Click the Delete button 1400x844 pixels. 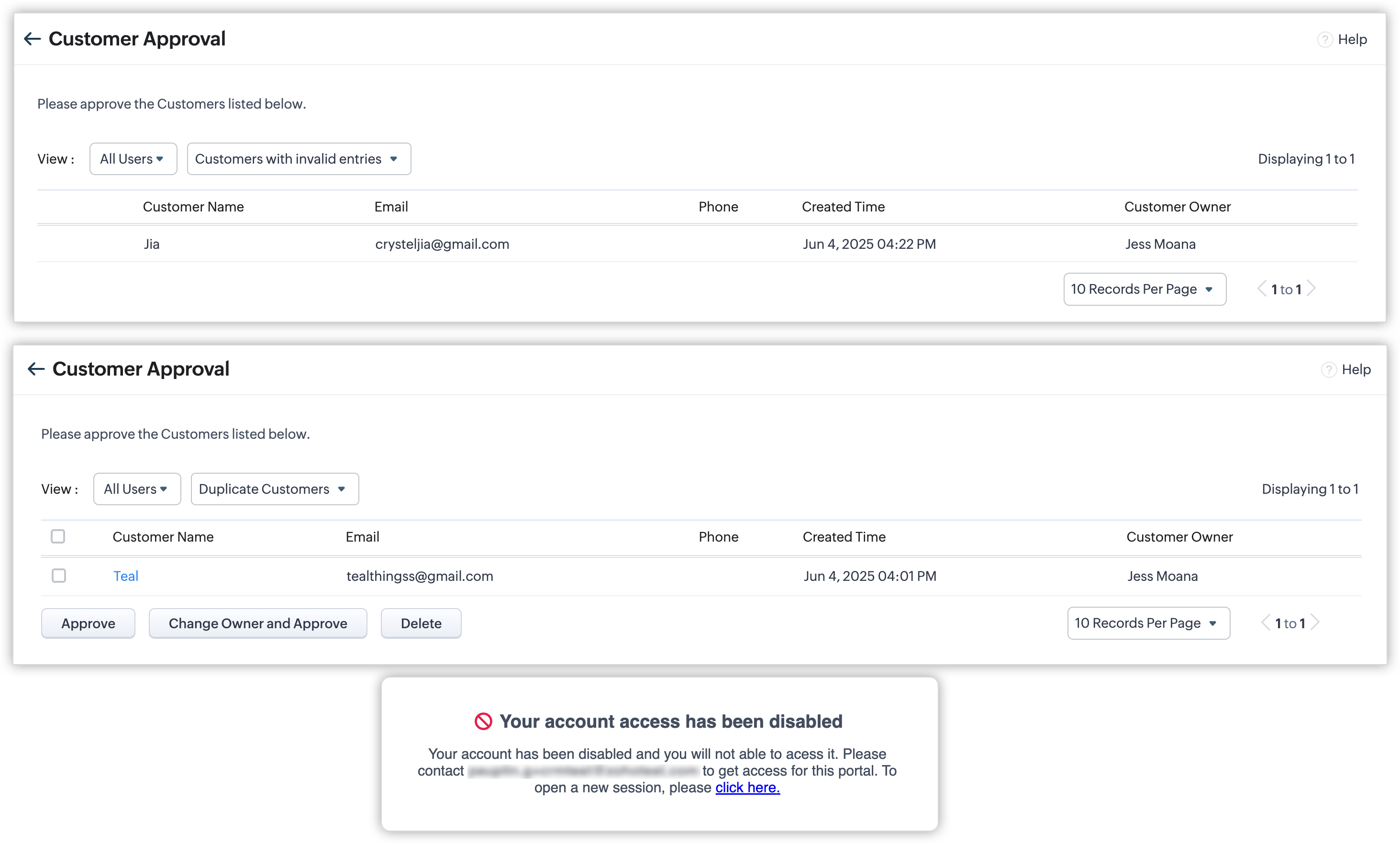coord(421,623)
